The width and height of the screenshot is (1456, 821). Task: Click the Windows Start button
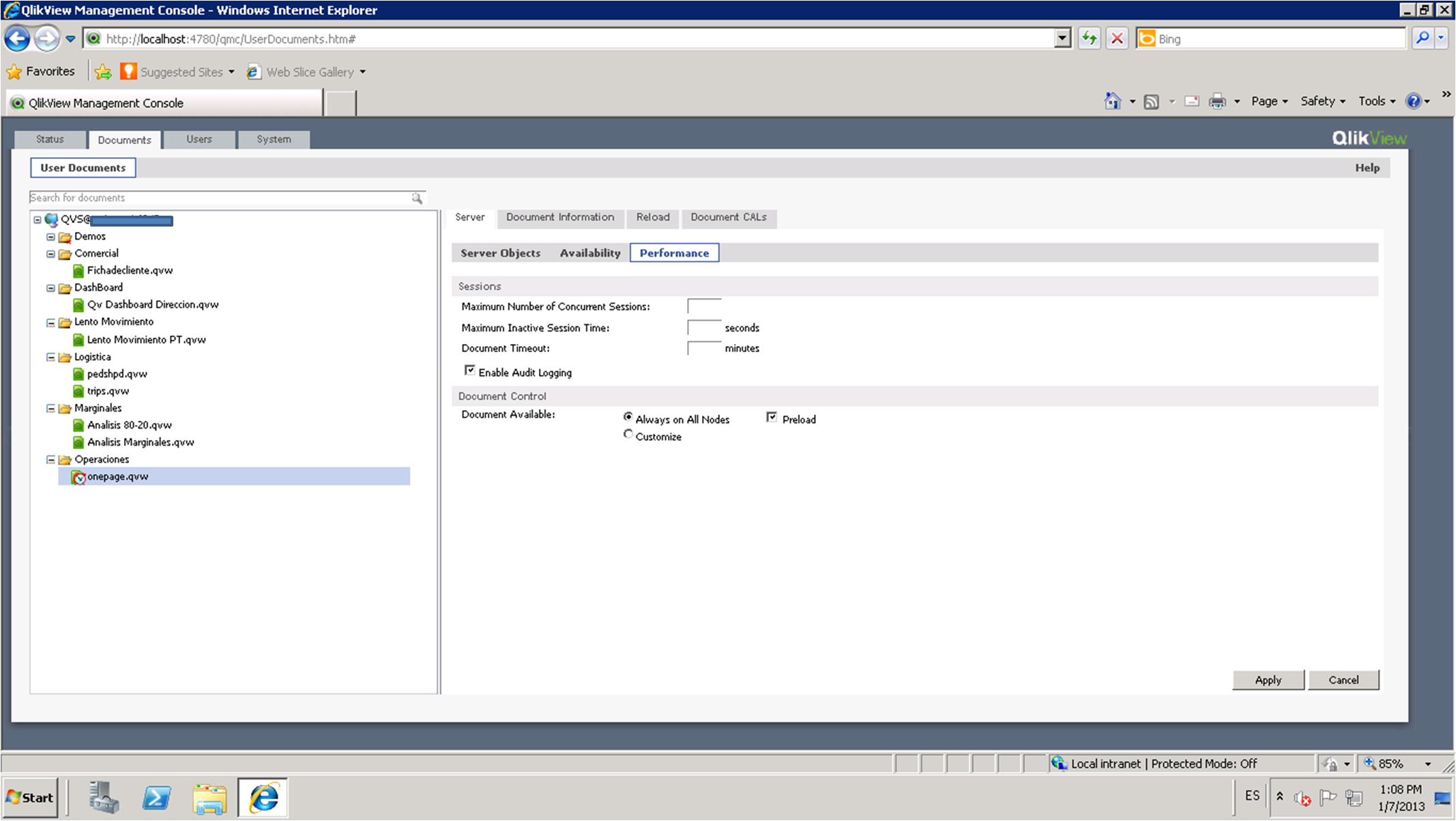pos(29,797)
